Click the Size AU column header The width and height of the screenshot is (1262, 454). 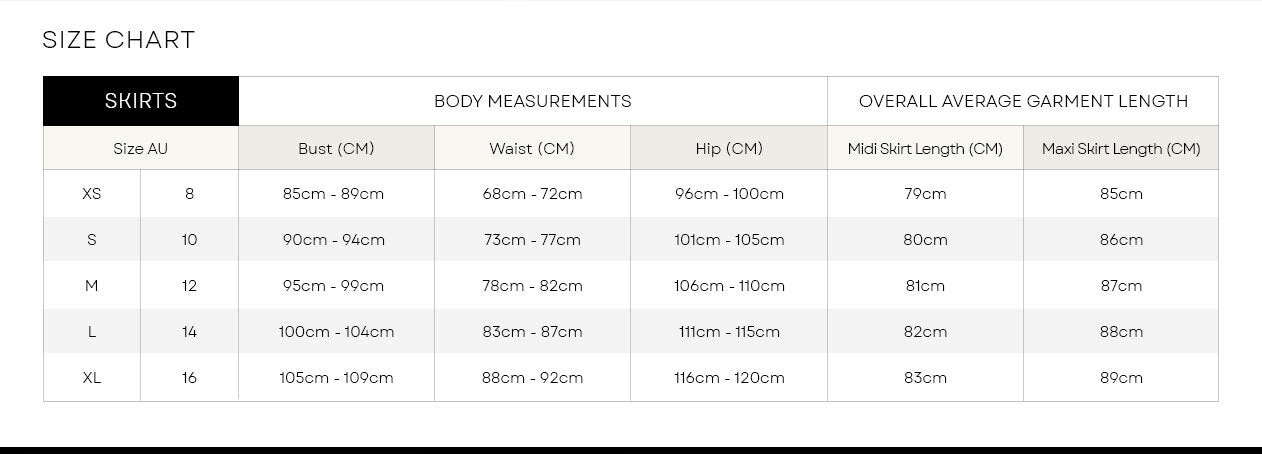tap(141, 149)
